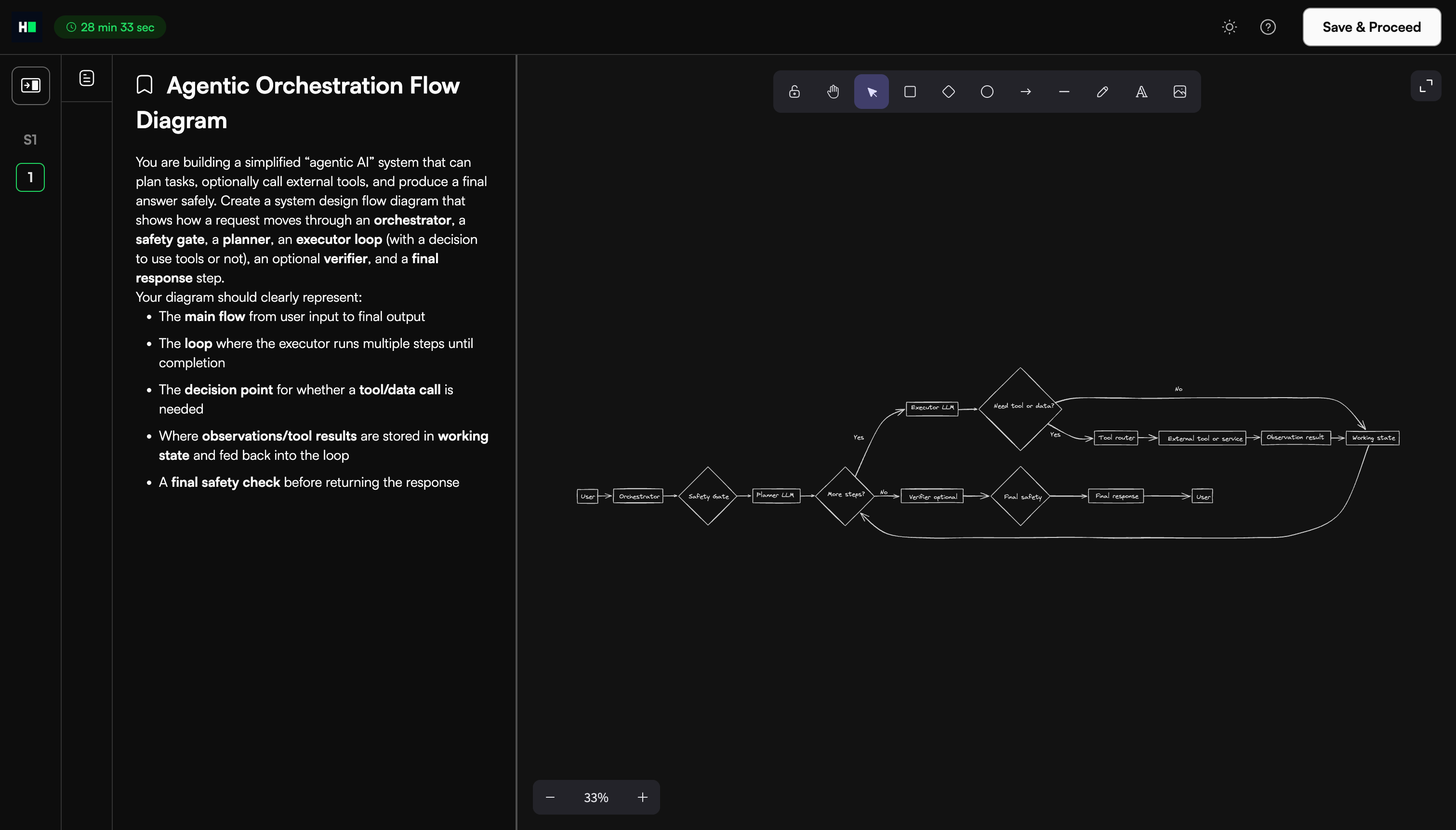
Task: Open the problem description tab
Action: tap(87, 78)
